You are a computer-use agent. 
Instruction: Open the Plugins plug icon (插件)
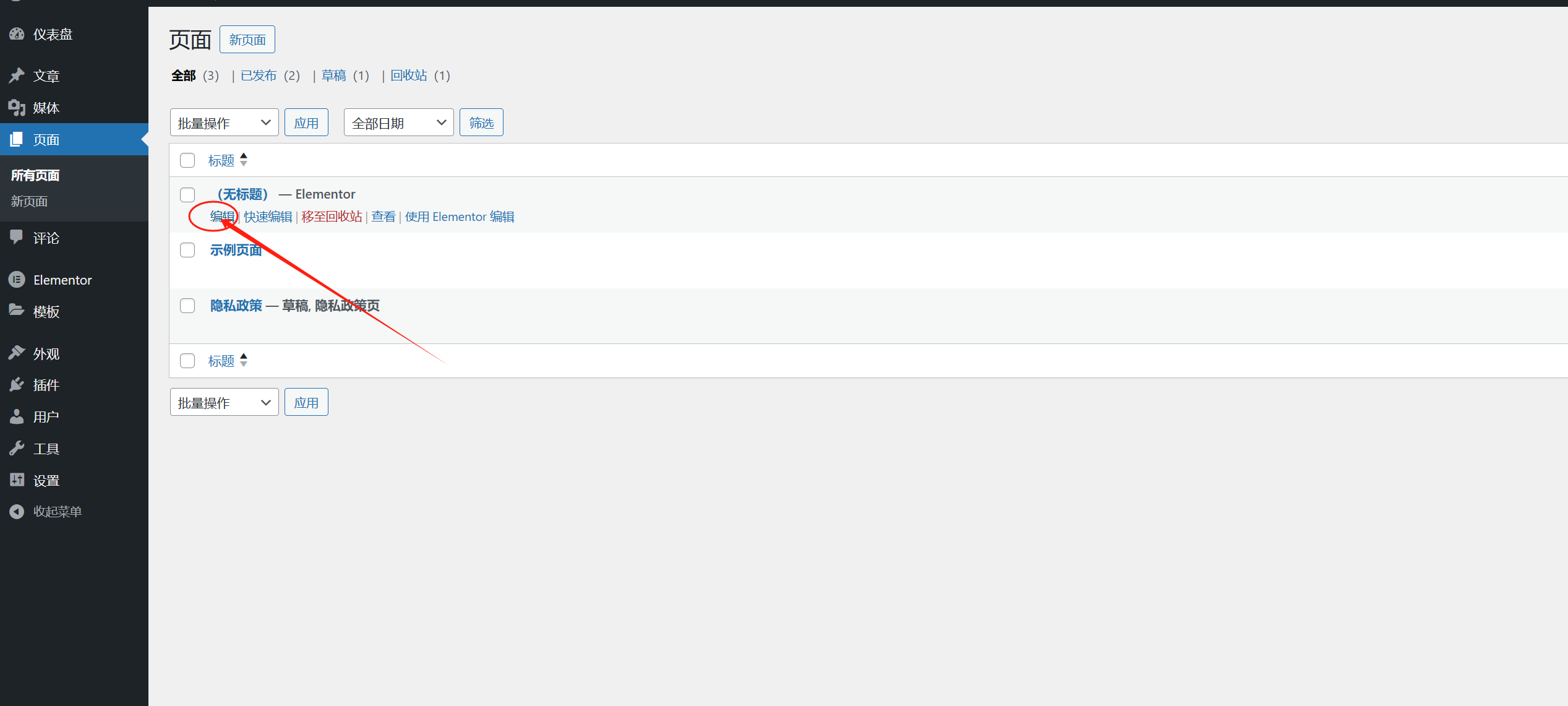tap(17, 385)
